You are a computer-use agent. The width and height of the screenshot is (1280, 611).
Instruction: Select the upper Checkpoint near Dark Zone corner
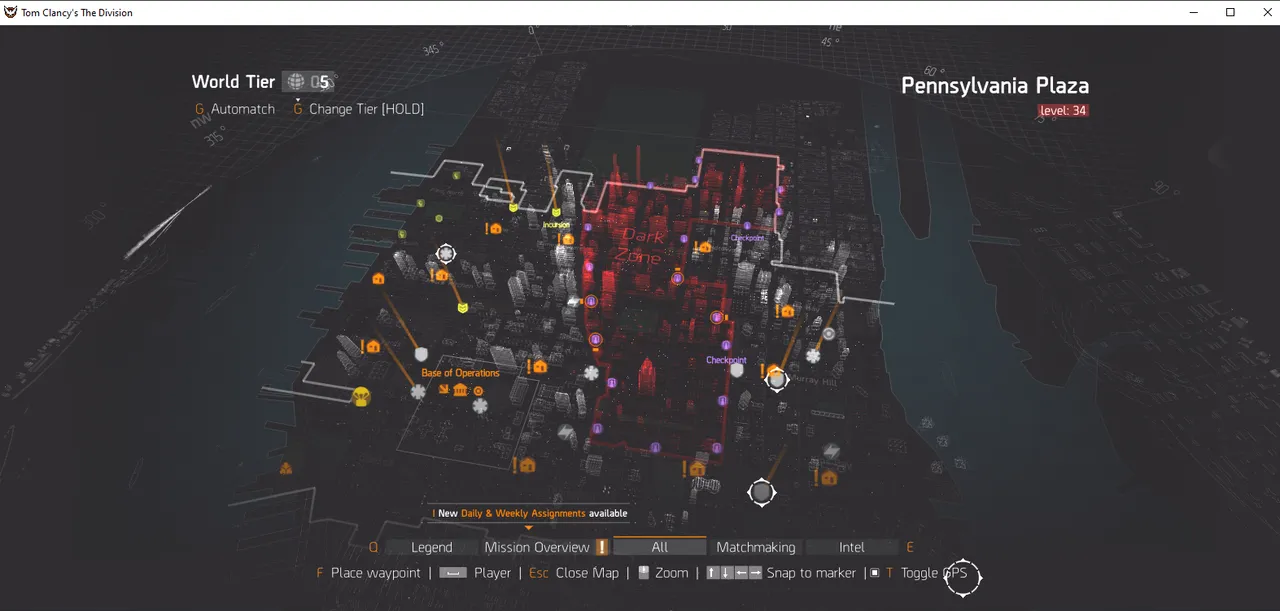pos(747,238)
